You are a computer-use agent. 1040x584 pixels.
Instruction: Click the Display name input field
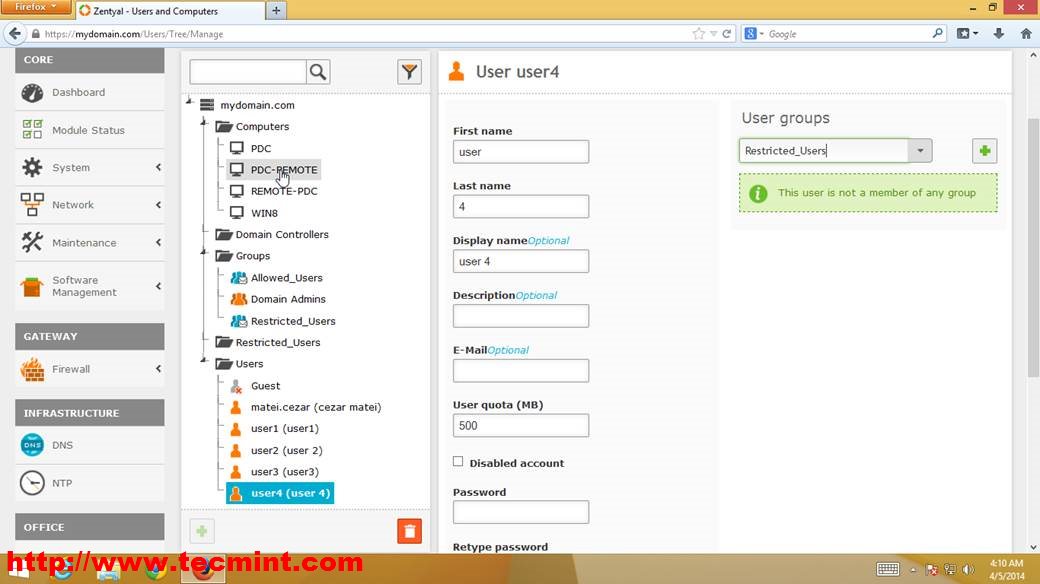(521, 261)
